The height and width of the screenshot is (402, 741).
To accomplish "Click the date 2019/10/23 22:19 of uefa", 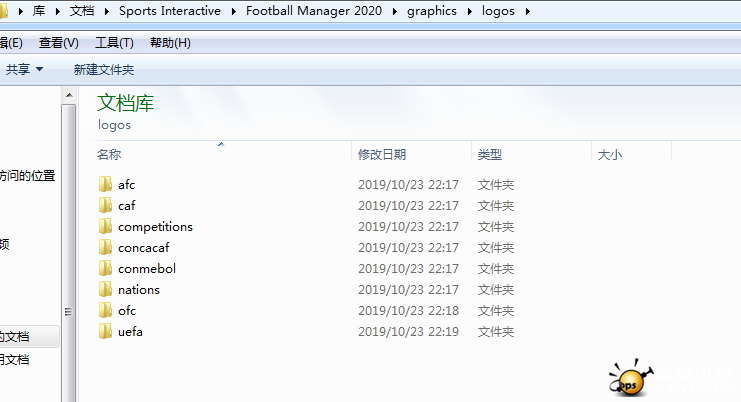I will click(408, 332).
